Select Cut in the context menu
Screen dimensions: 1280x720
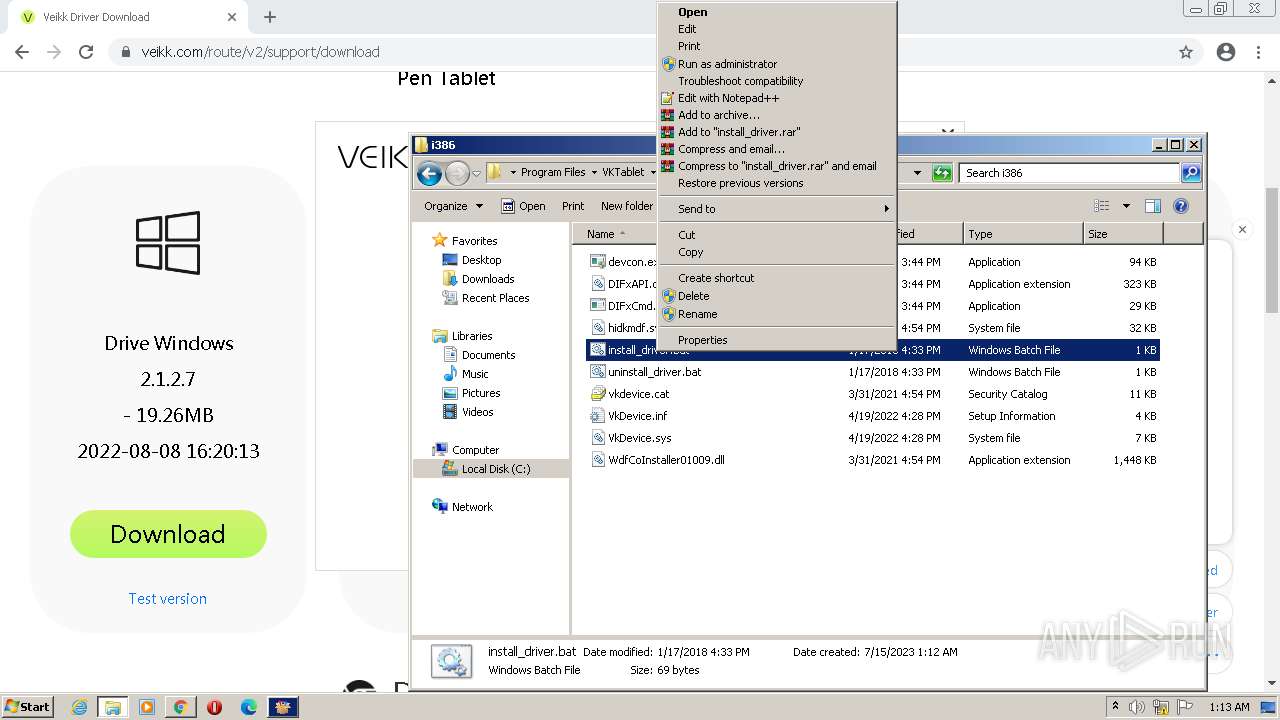click(776, 235)
